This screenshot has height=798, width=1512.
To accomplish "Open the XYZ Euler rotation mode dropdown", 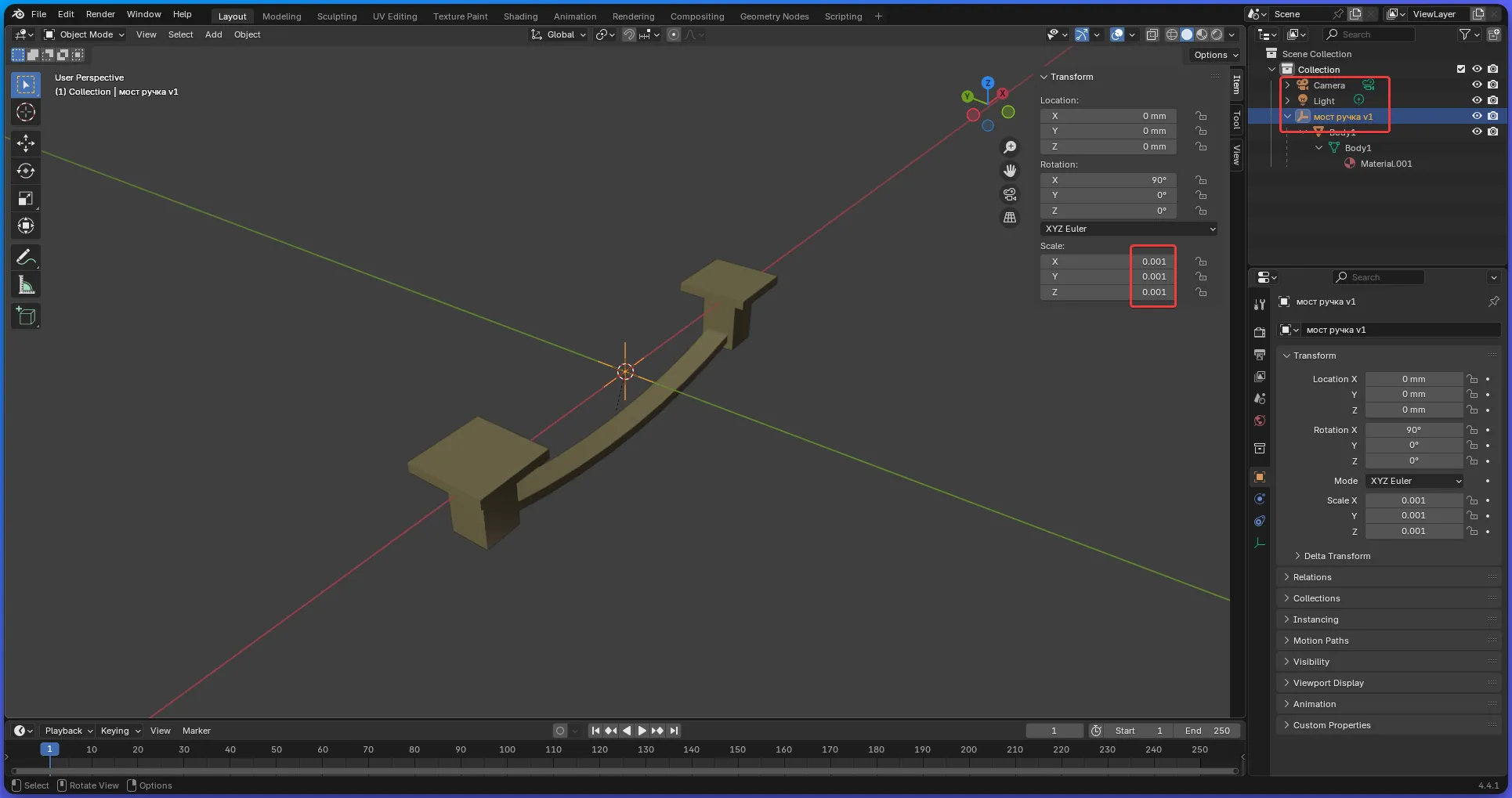I will pyautogui.click(x=1129, y=229).
